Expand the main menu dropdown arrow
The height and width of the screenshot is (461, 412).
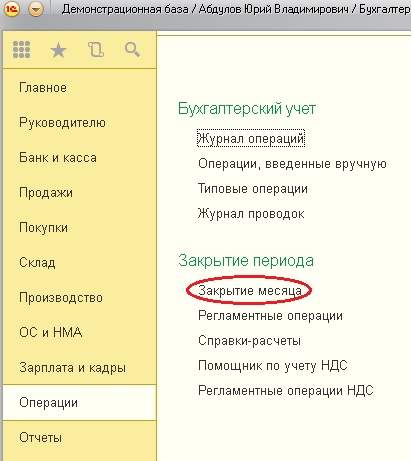pyautogui.click(x=36, y=9)
